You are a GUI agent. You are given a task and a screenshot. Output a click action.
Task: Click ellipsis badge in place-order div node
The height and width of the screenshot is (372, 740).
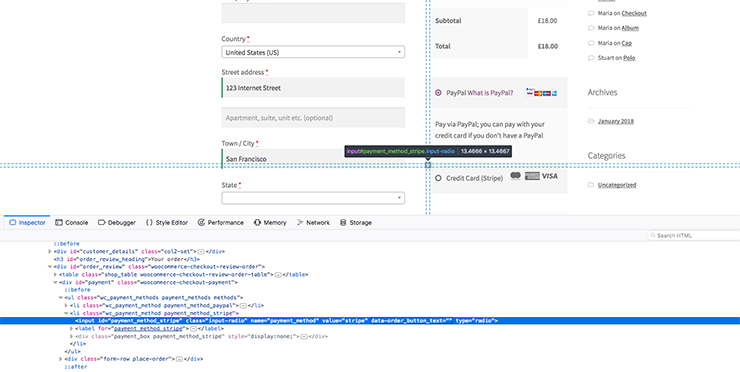pyautogui.click(x=179, y=359)
